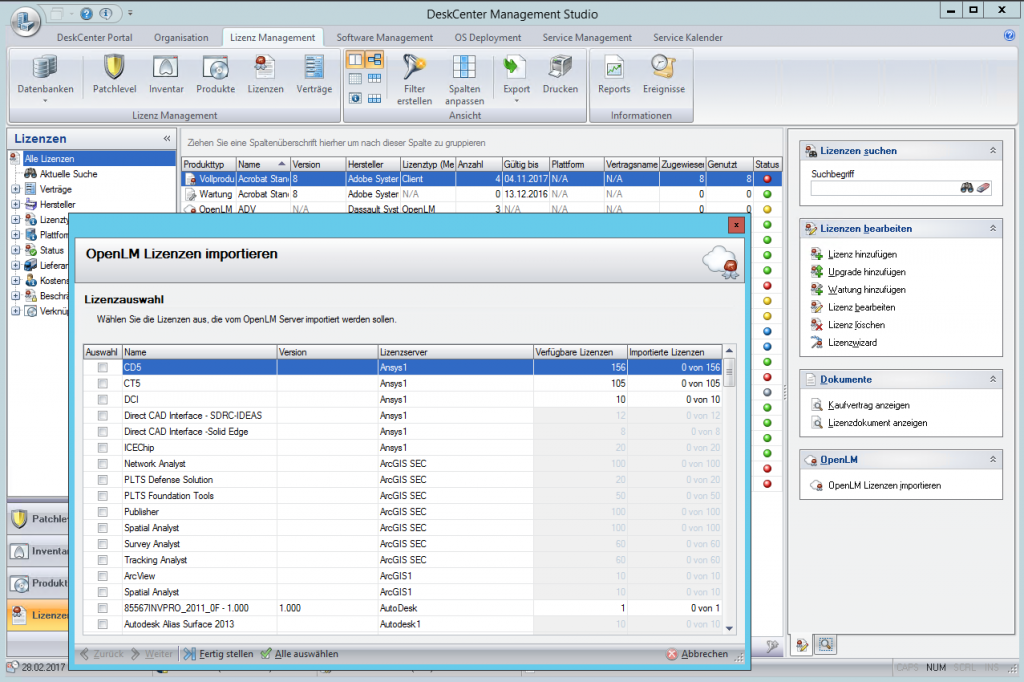Switch to the Software Management tab

point(385,38)
